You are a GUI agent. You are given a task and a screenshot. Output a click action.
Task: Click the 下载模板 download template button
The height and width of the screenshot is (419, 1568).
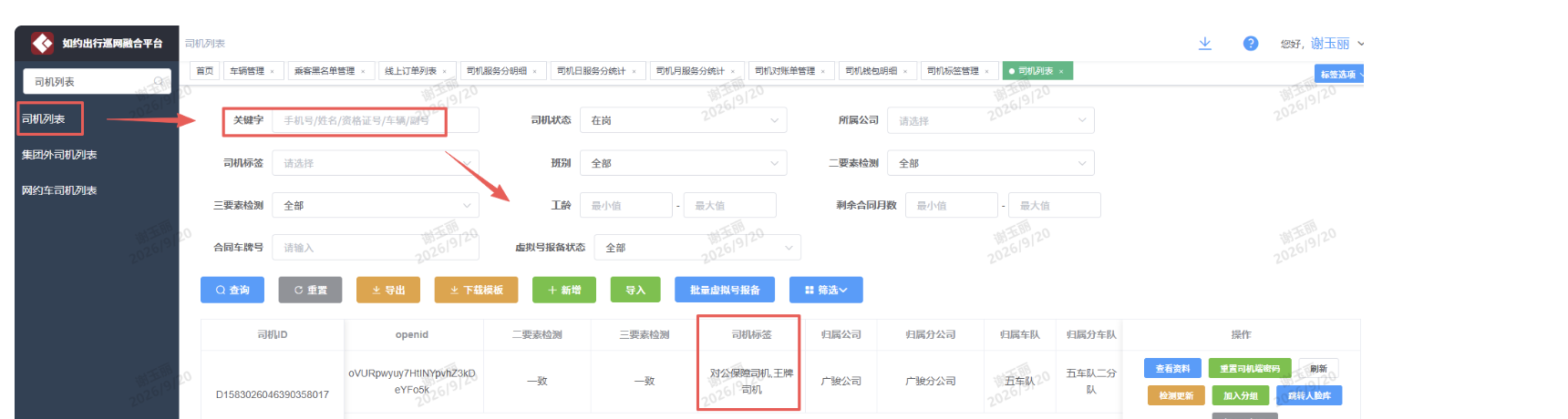click(x=477, y=290)
